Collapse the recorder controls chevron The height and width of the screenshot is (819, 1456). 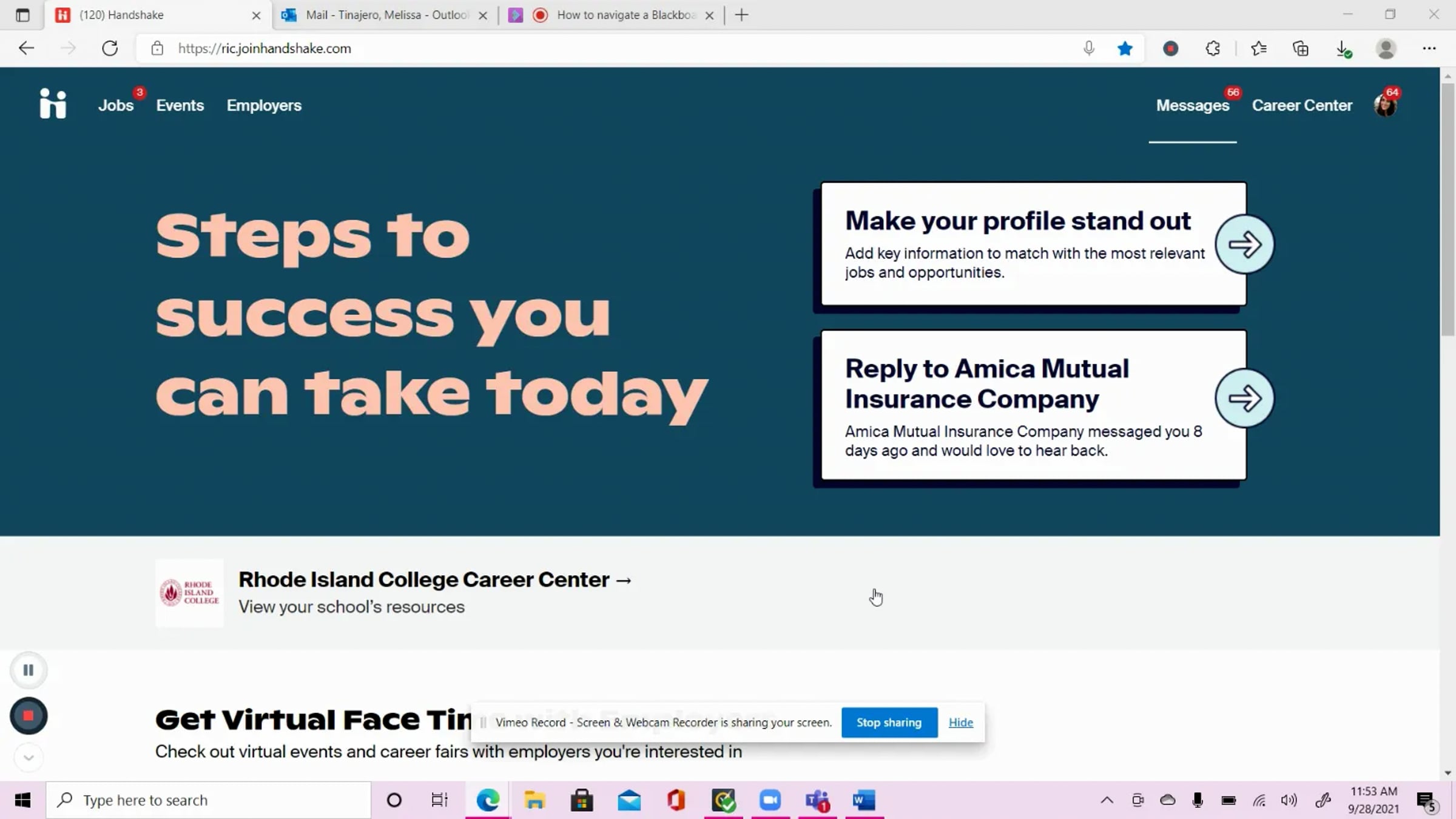29,758
